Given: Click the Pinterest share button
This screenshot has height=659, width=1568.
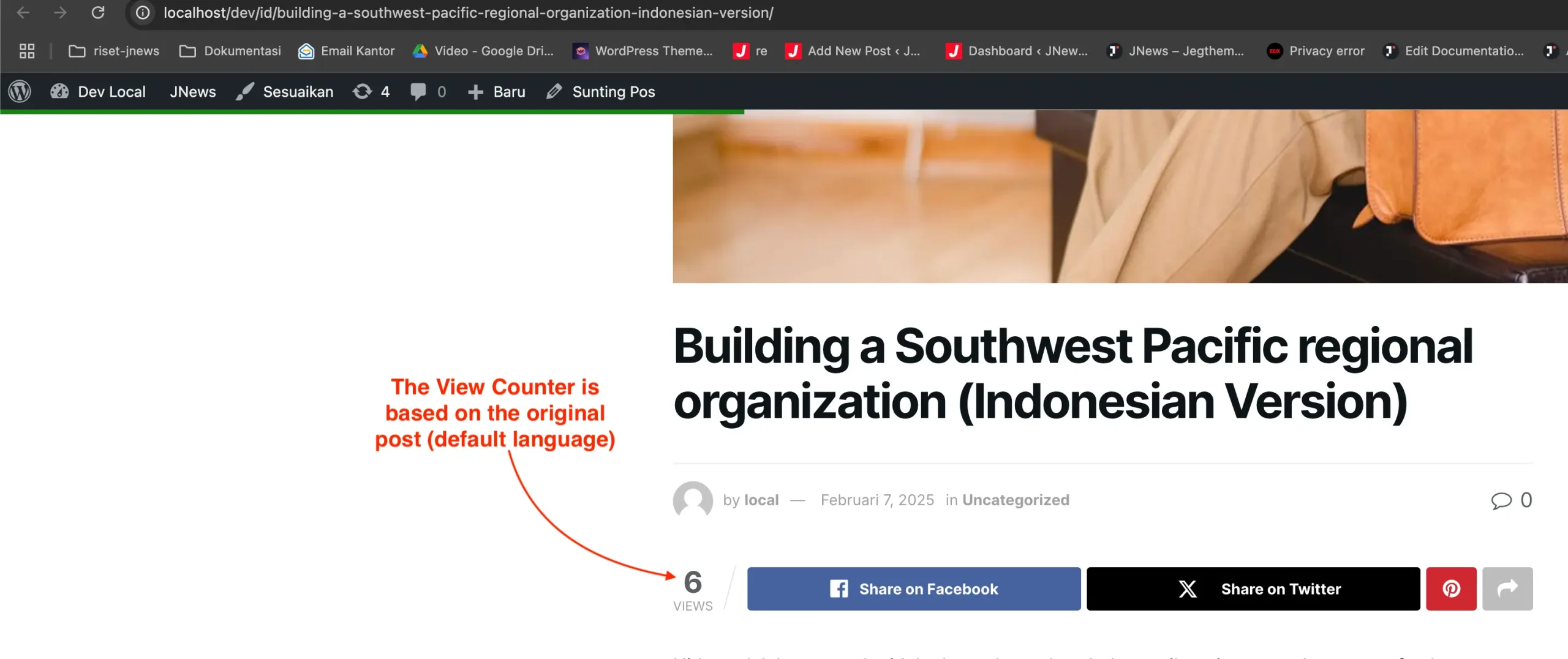Looking at the screenshot, I should tap(1451, 589).
